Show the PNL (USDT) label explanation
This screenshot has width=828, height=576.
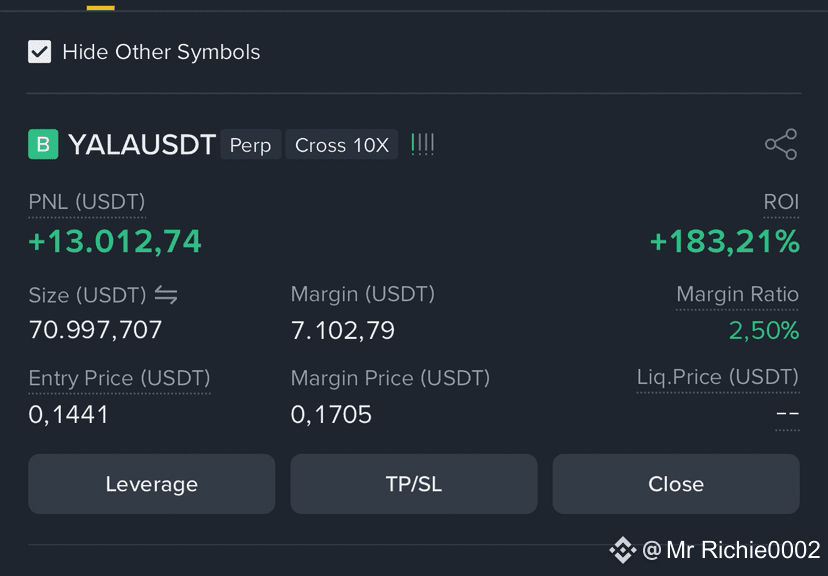(x=87, y=202)
